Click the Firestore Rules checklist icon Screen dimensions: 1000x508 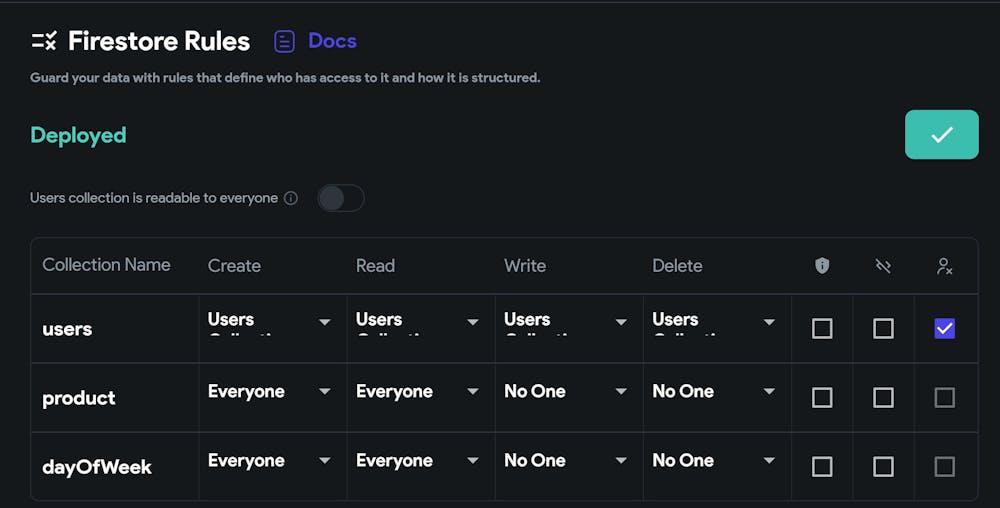[x=44, y=41]
